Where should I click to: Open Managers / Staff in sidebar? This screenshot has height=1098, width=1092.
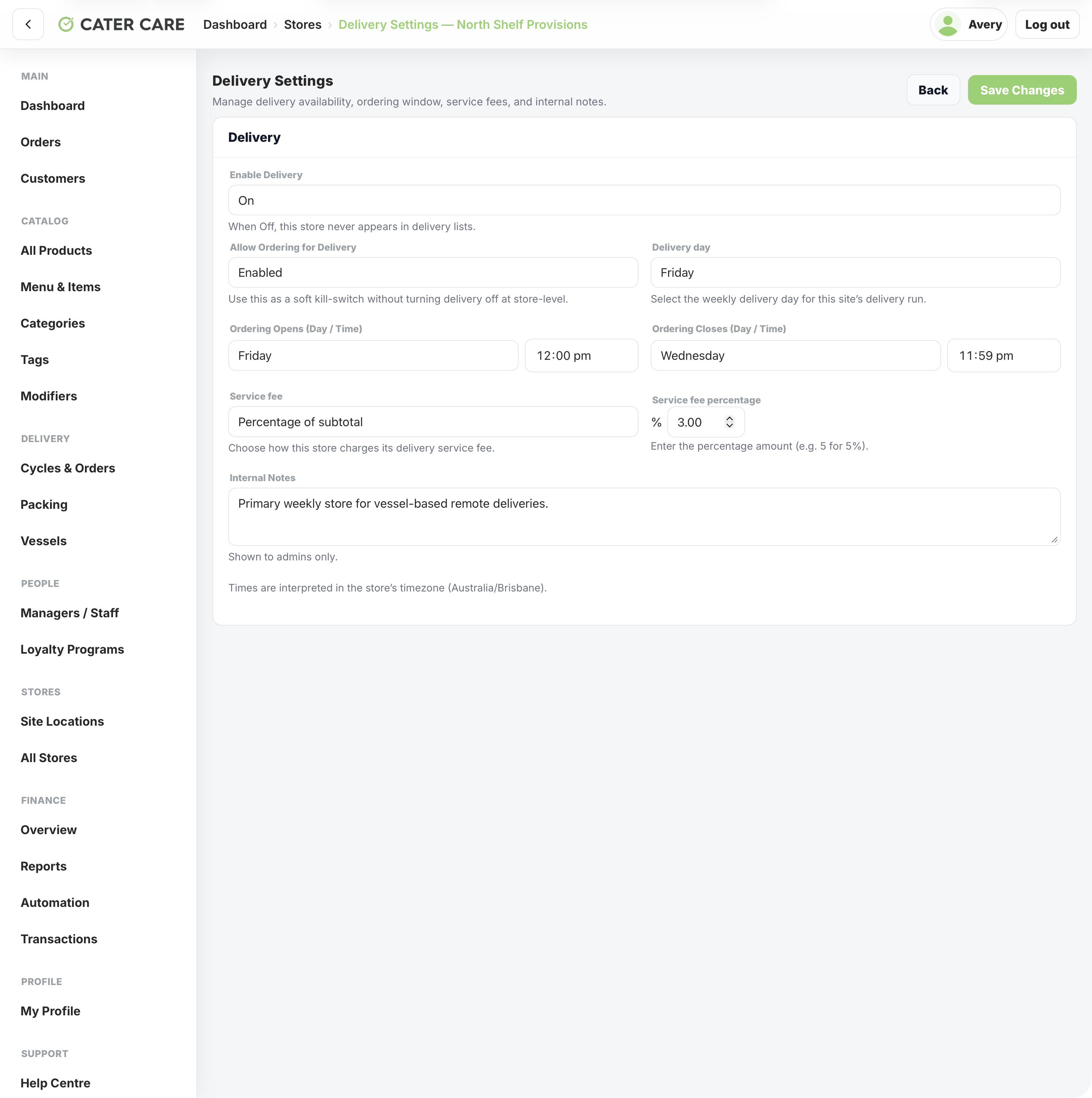pyautogui.click(x=69, y=613)
